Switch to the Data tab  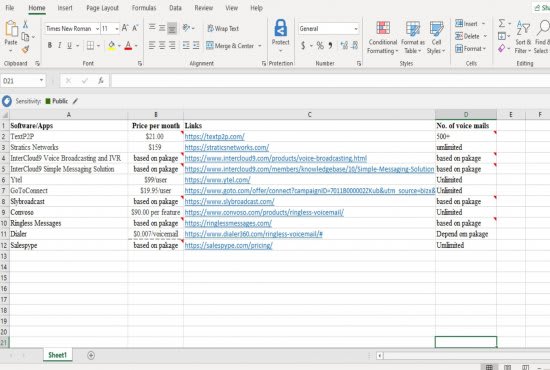175,8
